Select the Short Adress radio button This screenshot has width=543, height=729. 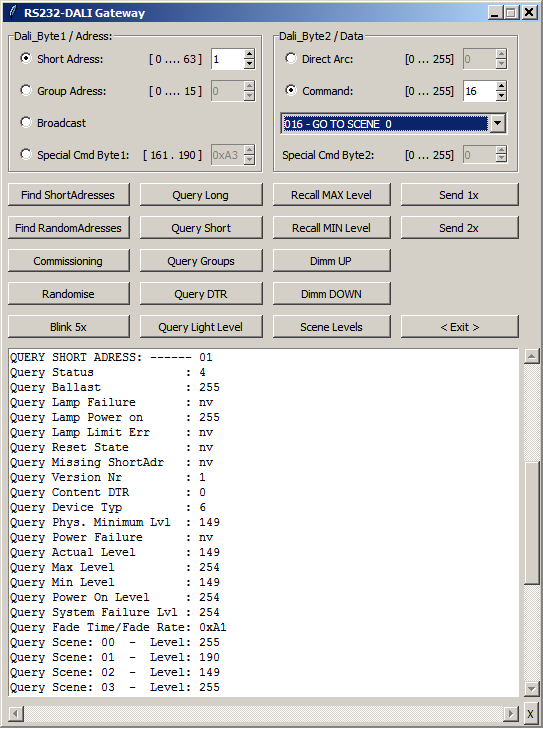coord(26,59)
